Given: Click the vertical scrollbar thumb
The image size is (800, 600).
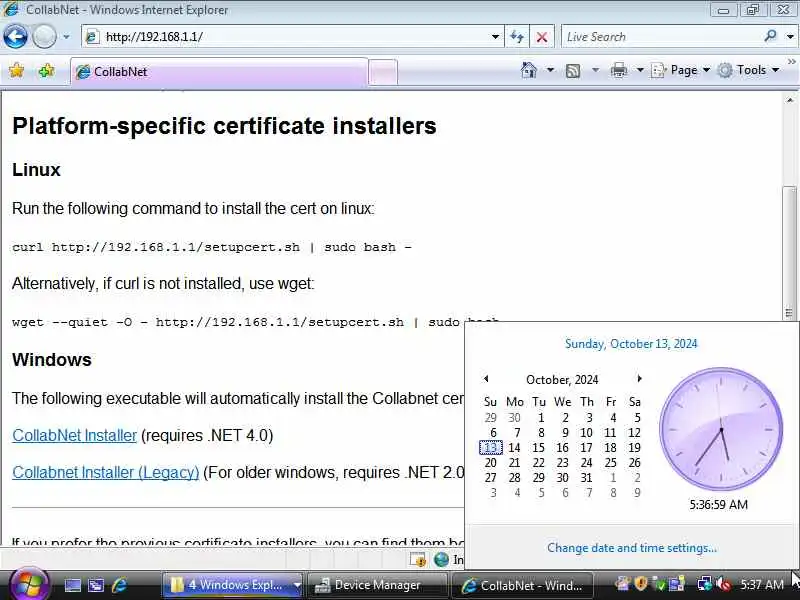Looking at the screenshot, I should [x=790, y=253].
